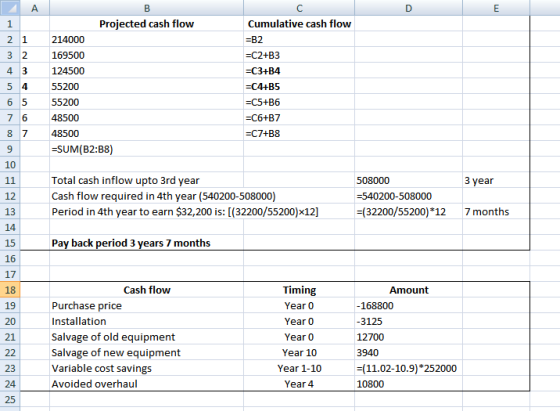This screenshot has height=411, width=560.
Task: Select column B header
Action: coord(146,7)
